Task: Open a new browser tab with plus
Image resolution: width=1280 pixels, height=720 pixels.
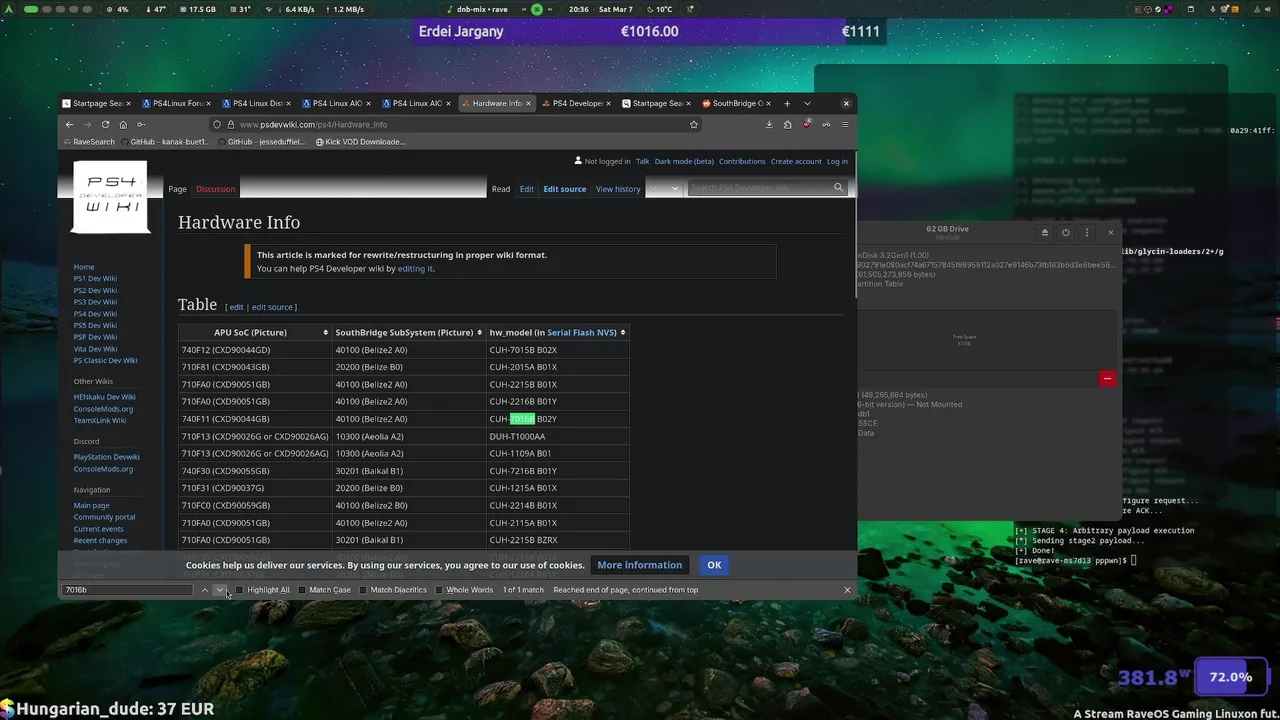Action: (787, 103)
